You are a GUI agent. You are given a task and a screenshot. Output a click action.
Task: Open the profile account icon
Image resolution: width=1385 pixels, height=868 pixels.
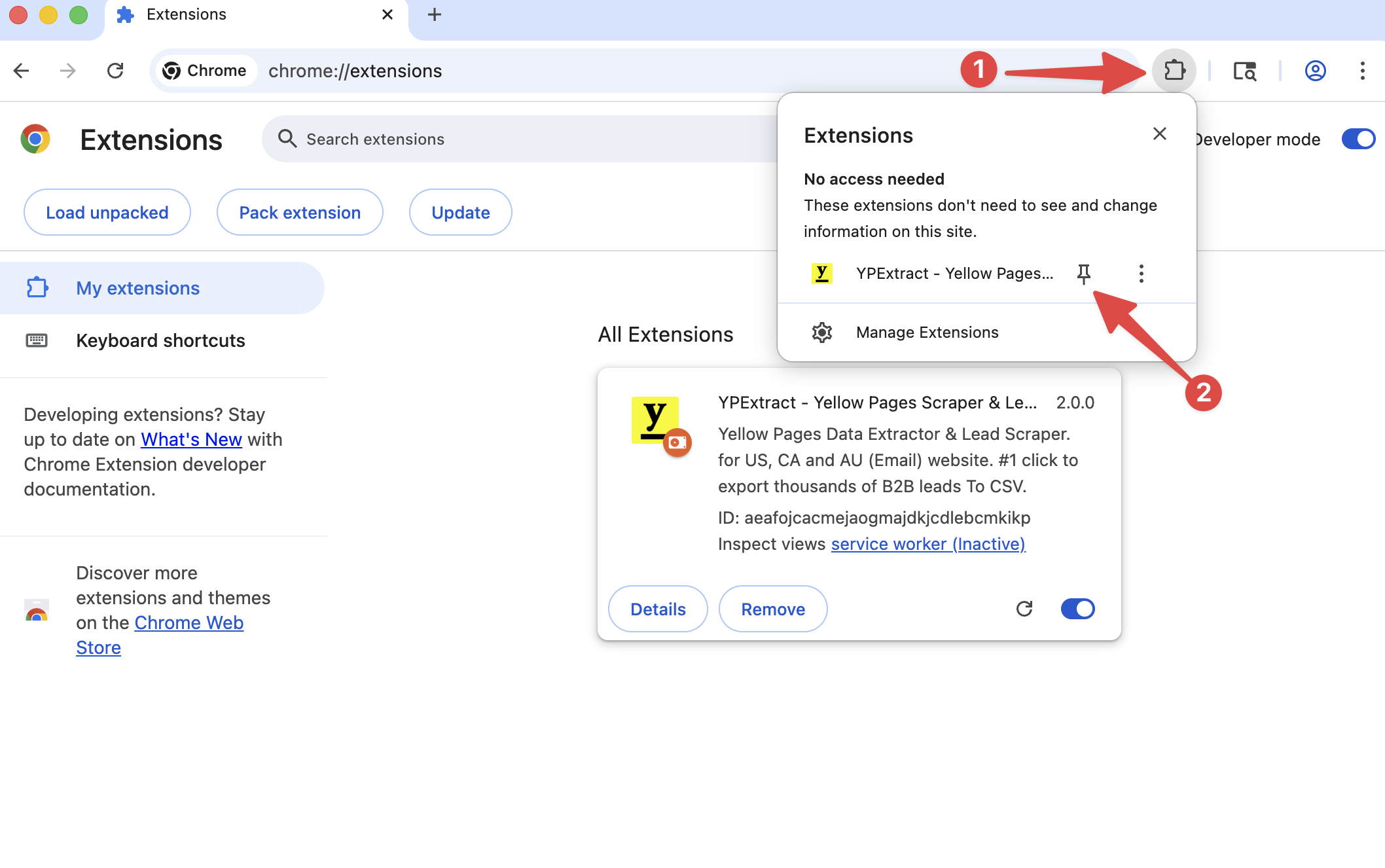(x=1315, y=71)
